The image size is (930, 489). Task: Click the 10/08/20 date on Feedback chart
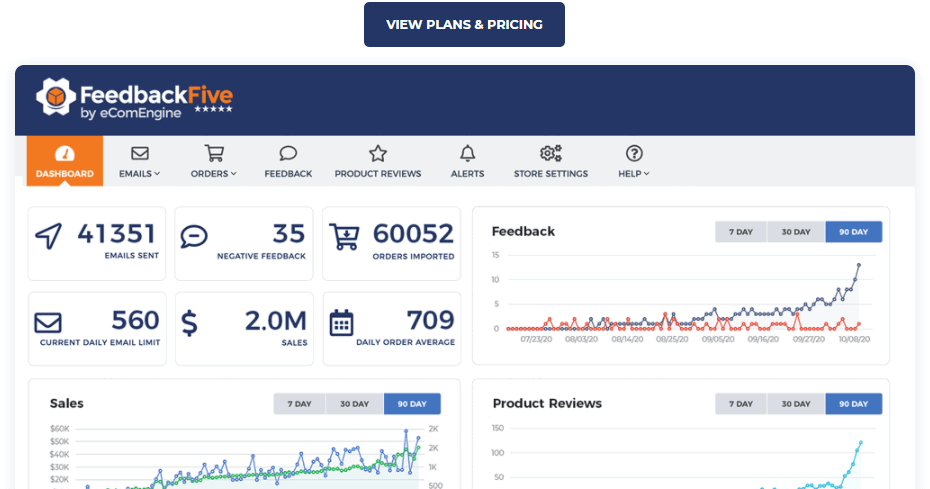pos(854,339)
